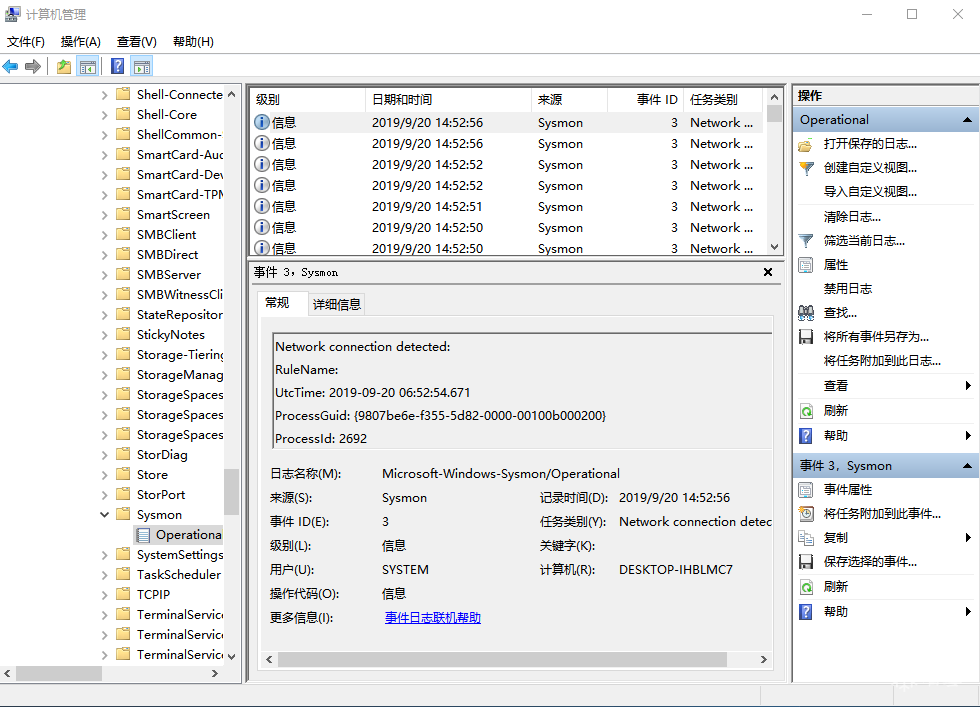Sort events by 事件 ID column header
This screenshot has height=708, width=980.
[x=645, y=100]
